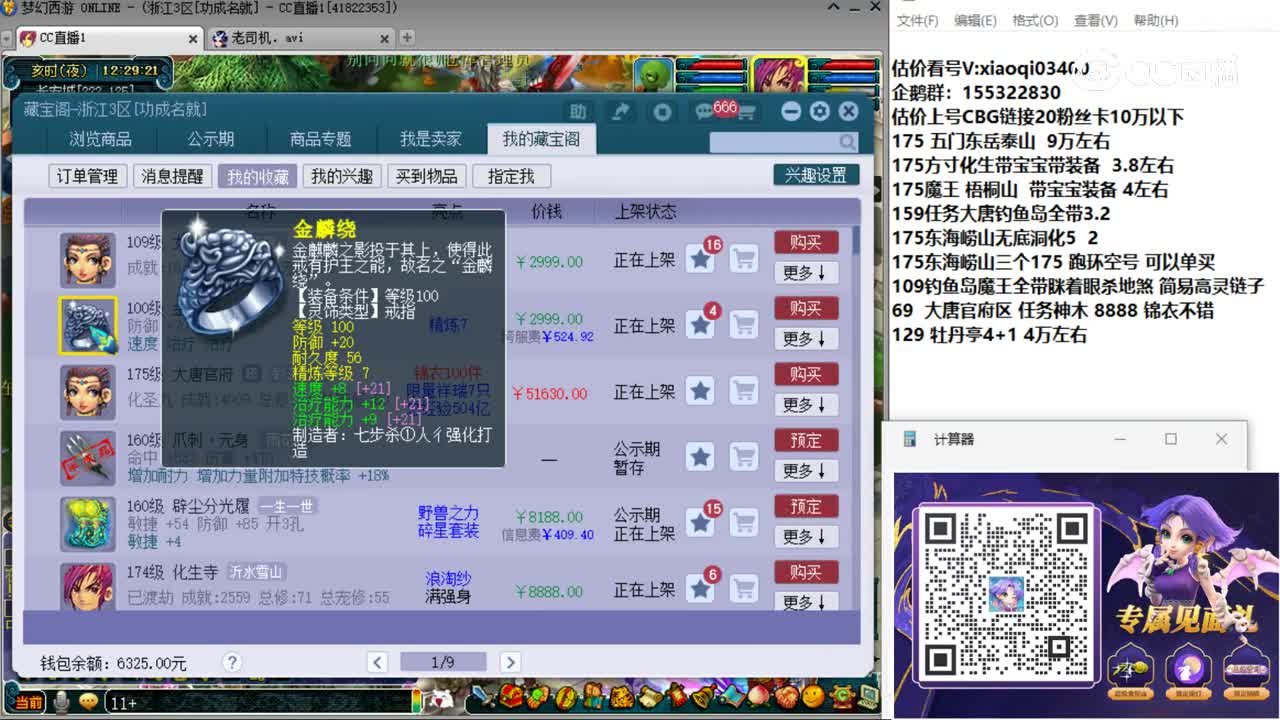Image resolution: width=1280 pixels, height=720 pixels.
Task: Click 预定 for 爪刺·元身
Action: coord(805,440)
